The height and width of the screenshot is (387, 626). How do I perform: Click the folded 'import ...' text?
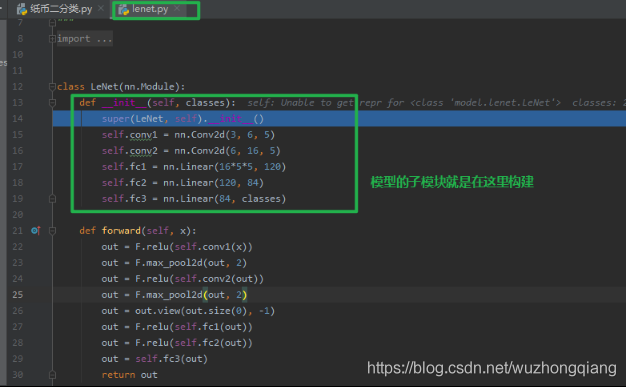click(x=85, y=39)
